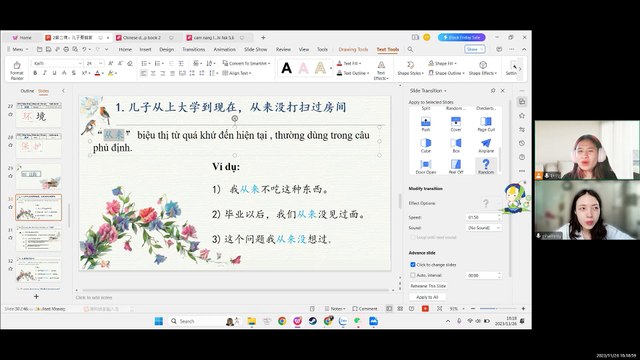640x360 pixels.
Task: Toggle Loop until next sound checkbox
Action: coord(413,237)
